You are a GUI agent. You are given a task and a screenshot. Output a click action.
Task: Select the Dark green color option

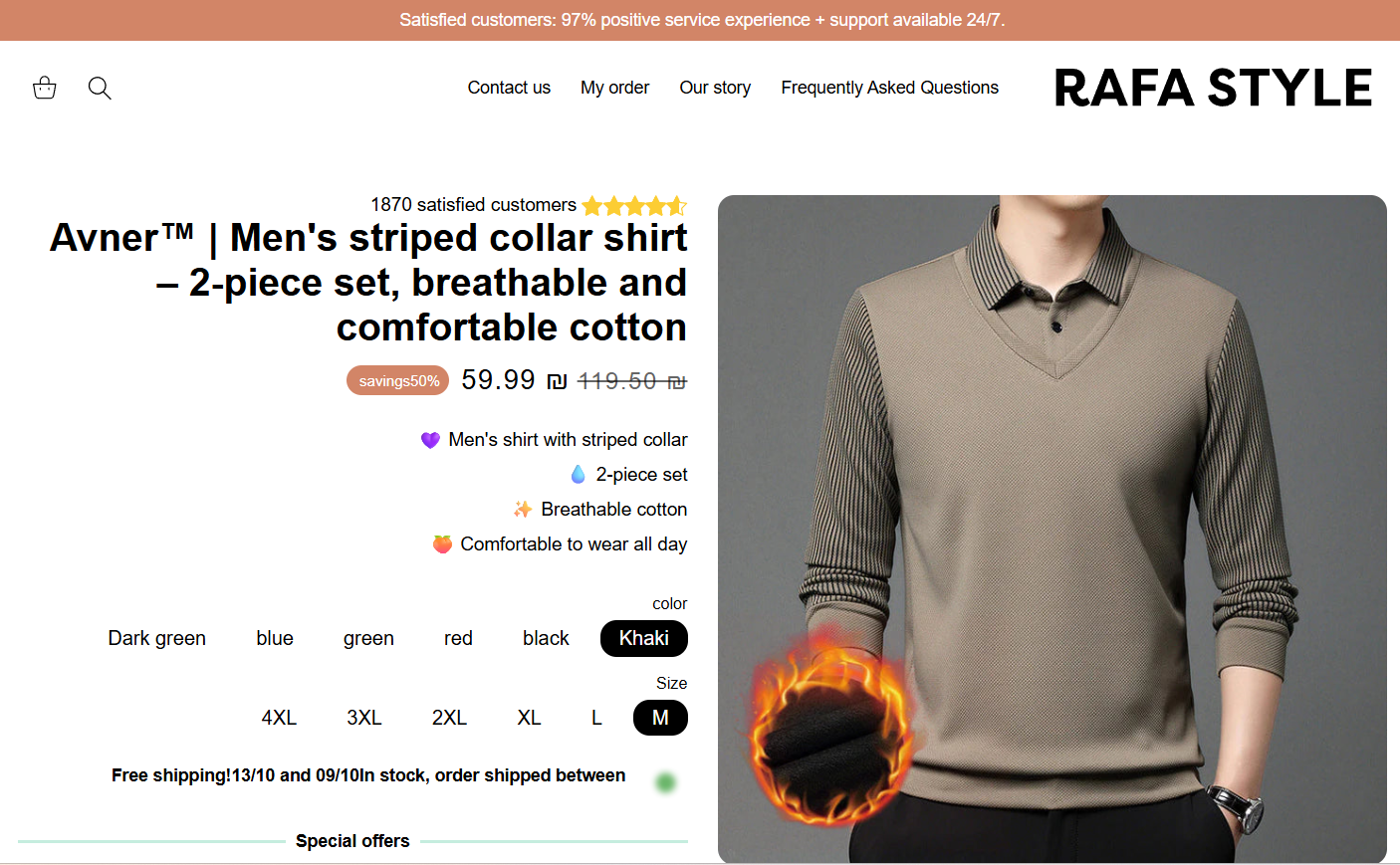pyautogui.click(x=157, y=638)
